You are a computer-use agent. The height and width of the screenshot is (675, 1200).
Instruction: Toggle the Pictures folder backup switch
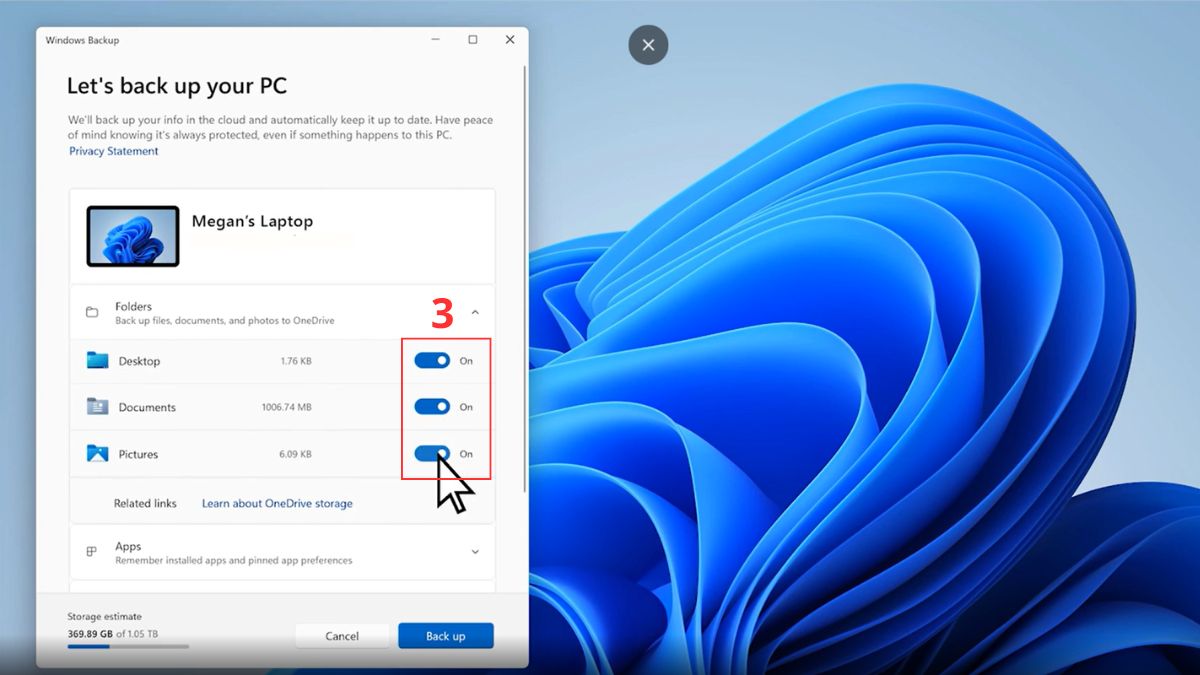tap(432, 454)
